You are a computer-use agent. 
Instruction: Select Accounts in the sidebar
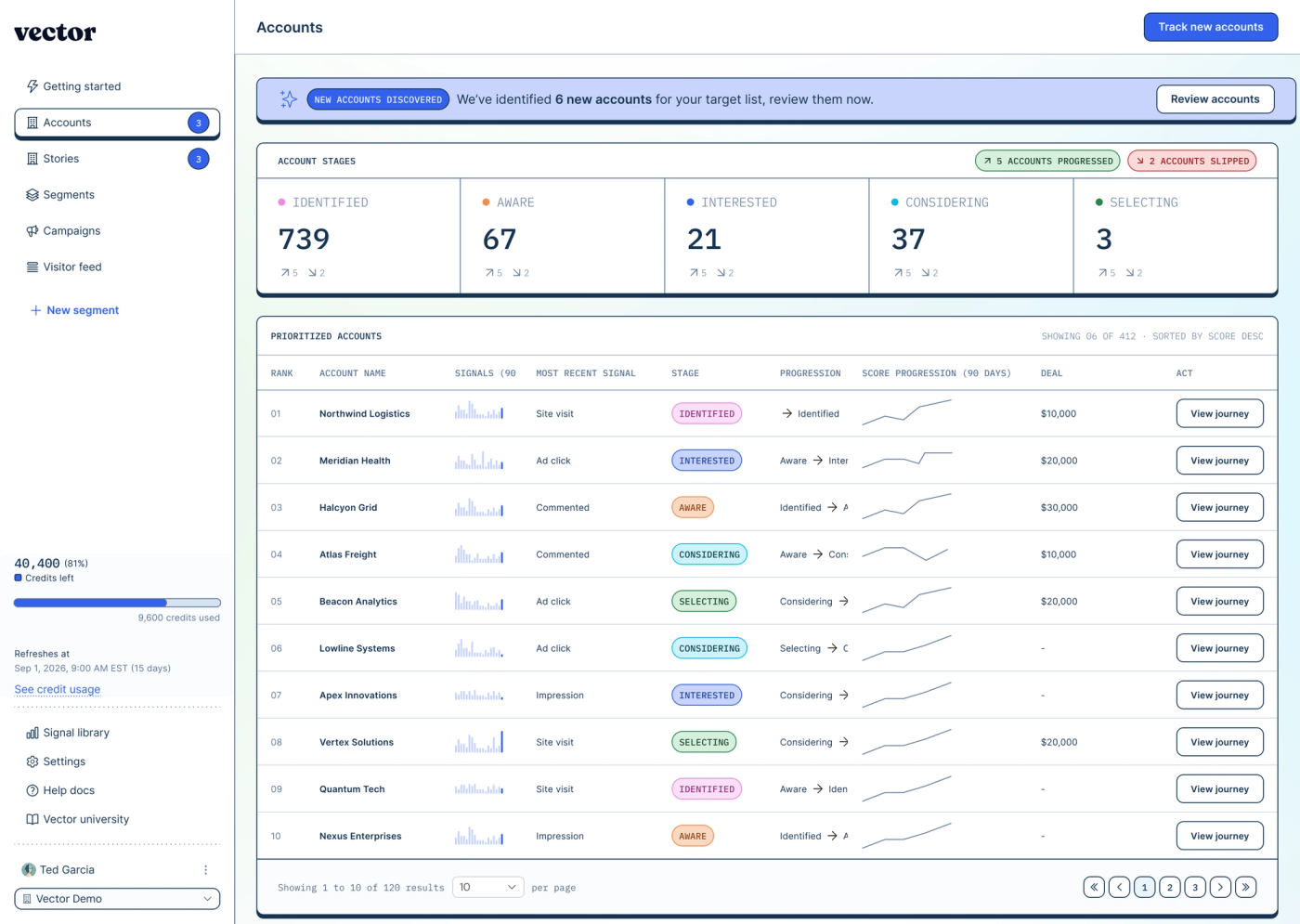tap(117, 123)
